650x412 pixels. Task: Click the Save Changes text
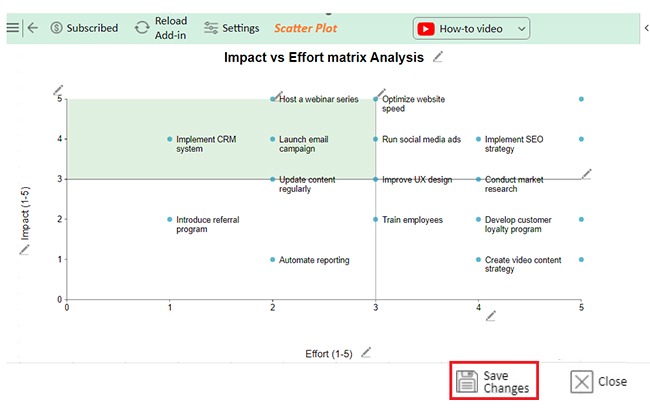(x=506, y=382)
